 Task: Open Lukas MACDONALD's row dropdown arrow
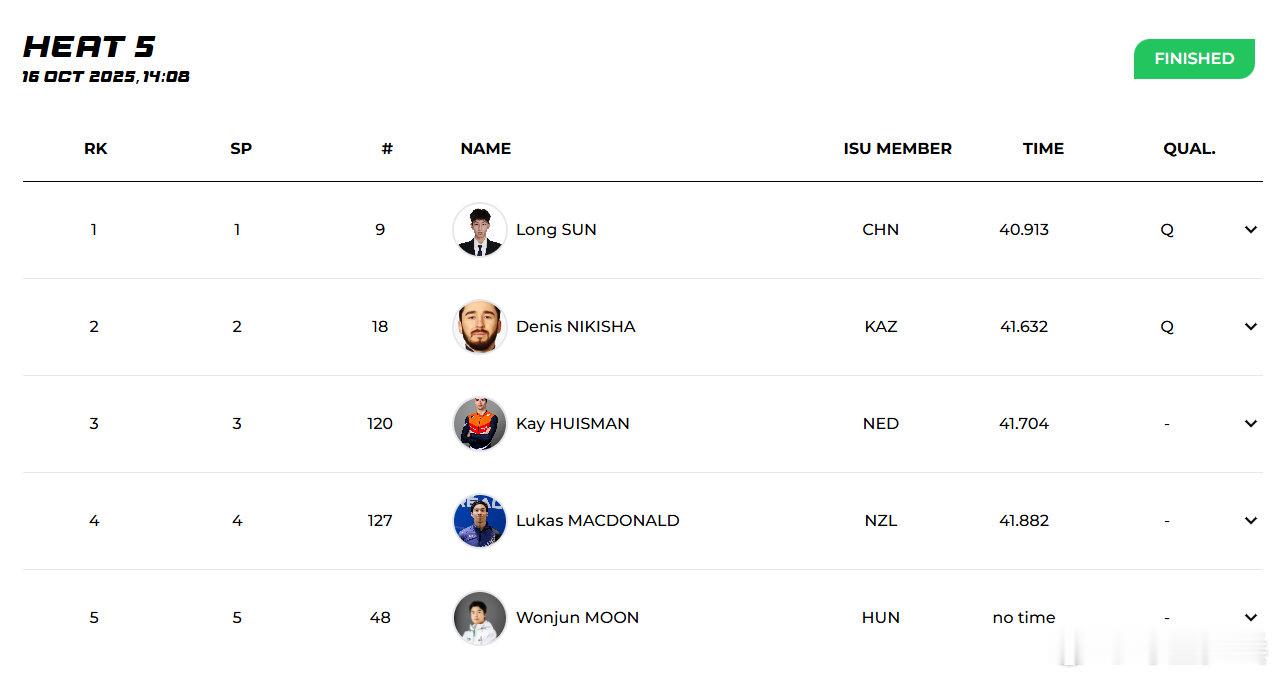pyautogui.click(x=1250, y=521)
